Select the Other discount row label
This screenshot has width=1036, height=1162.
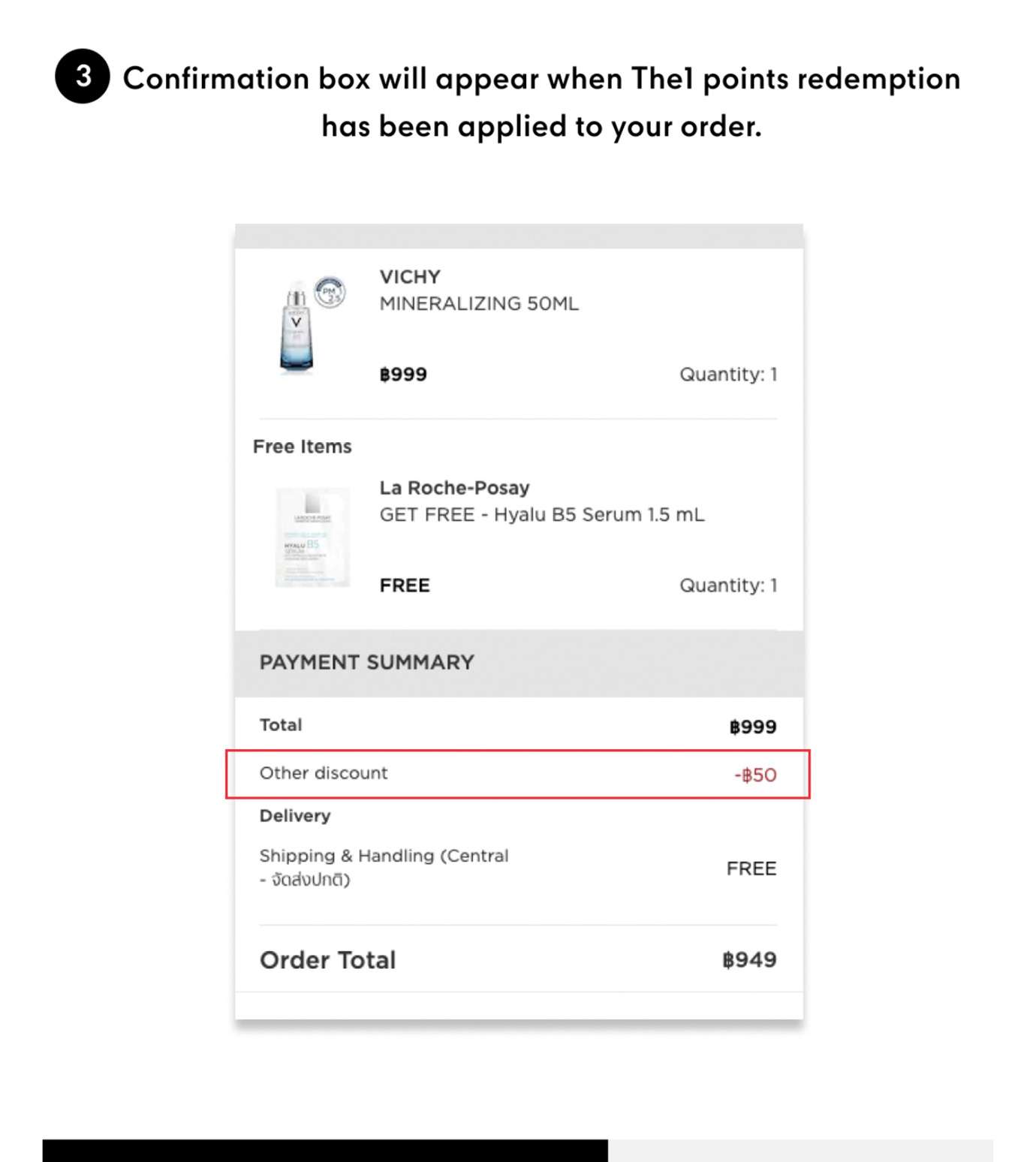324,773
